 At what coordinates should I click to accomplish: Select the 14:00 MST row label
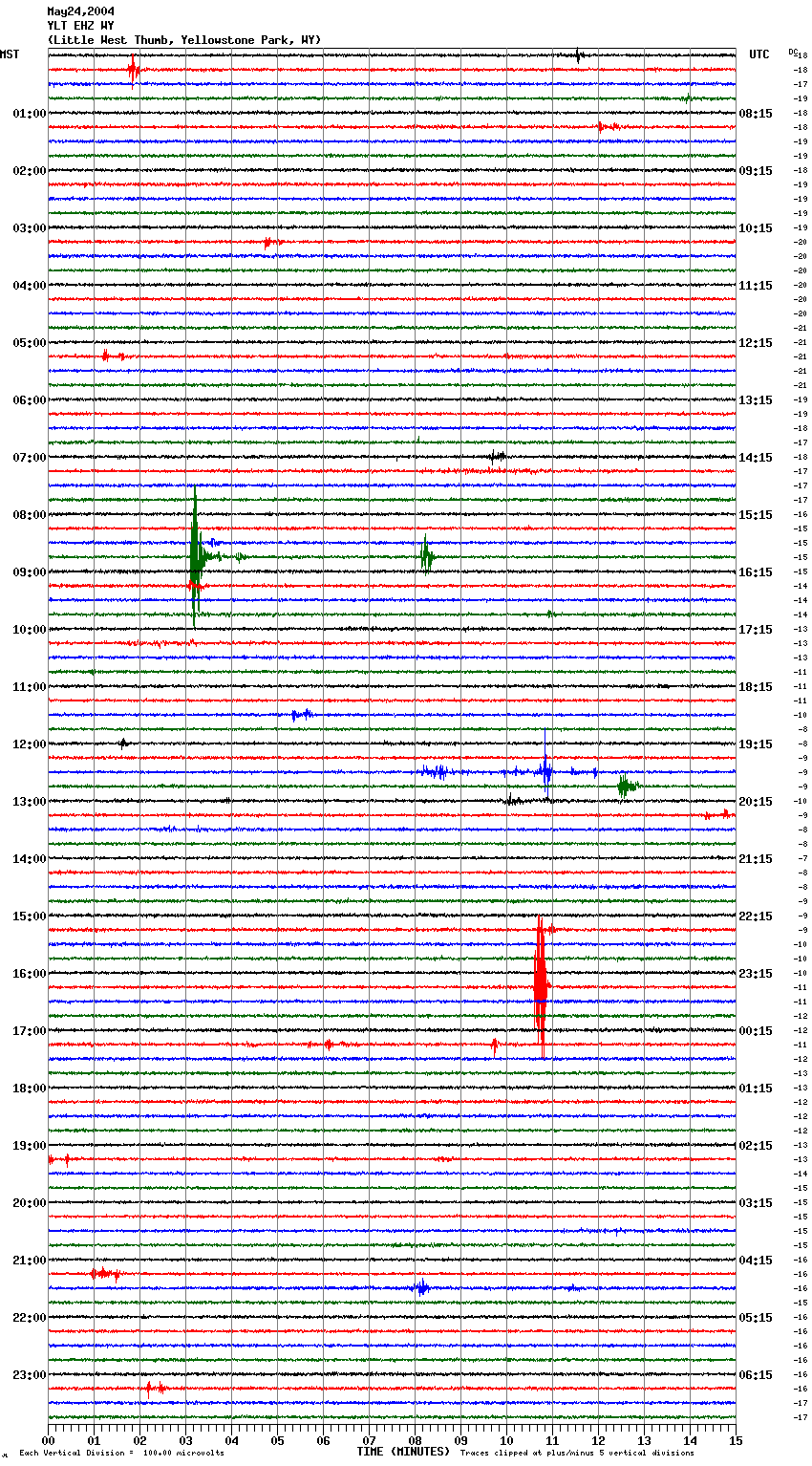(30, 859)
